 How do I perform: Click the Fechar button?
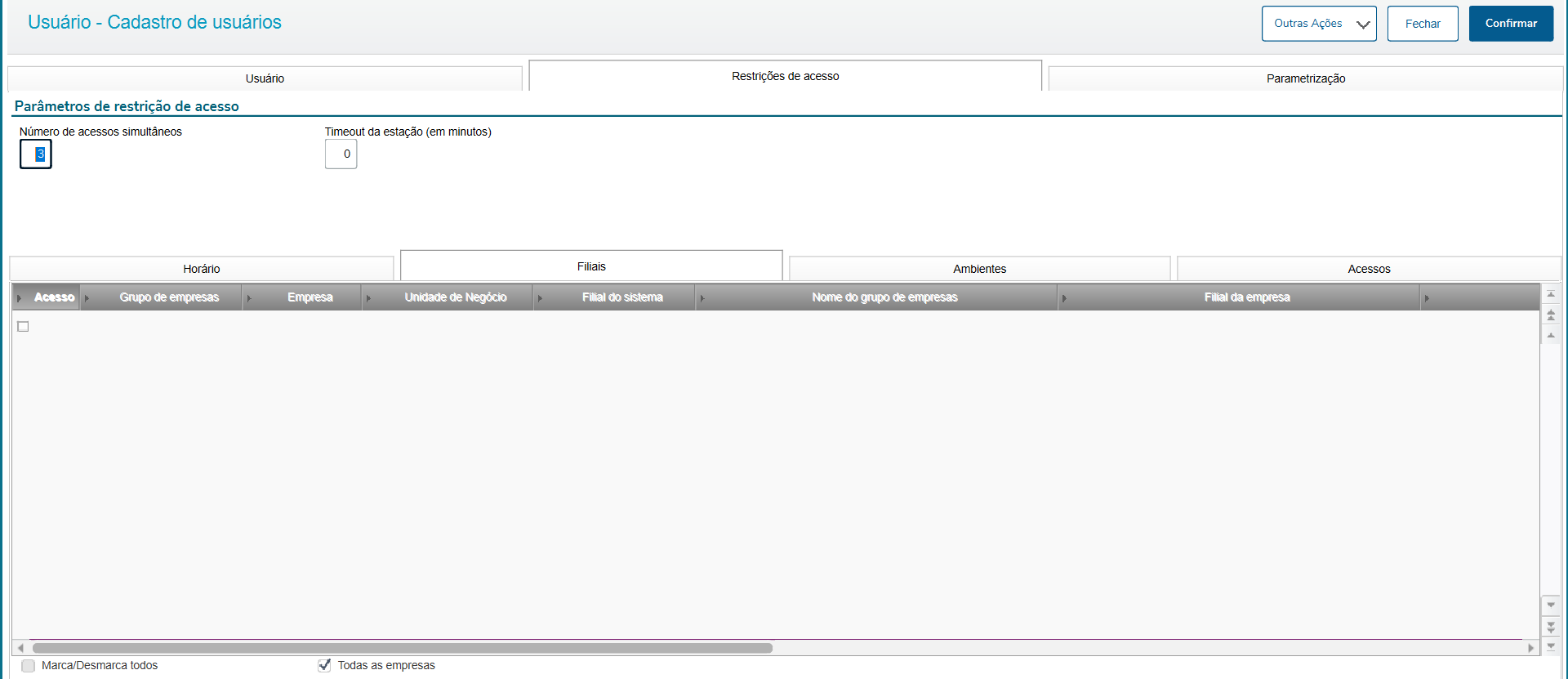[1423, 24]
